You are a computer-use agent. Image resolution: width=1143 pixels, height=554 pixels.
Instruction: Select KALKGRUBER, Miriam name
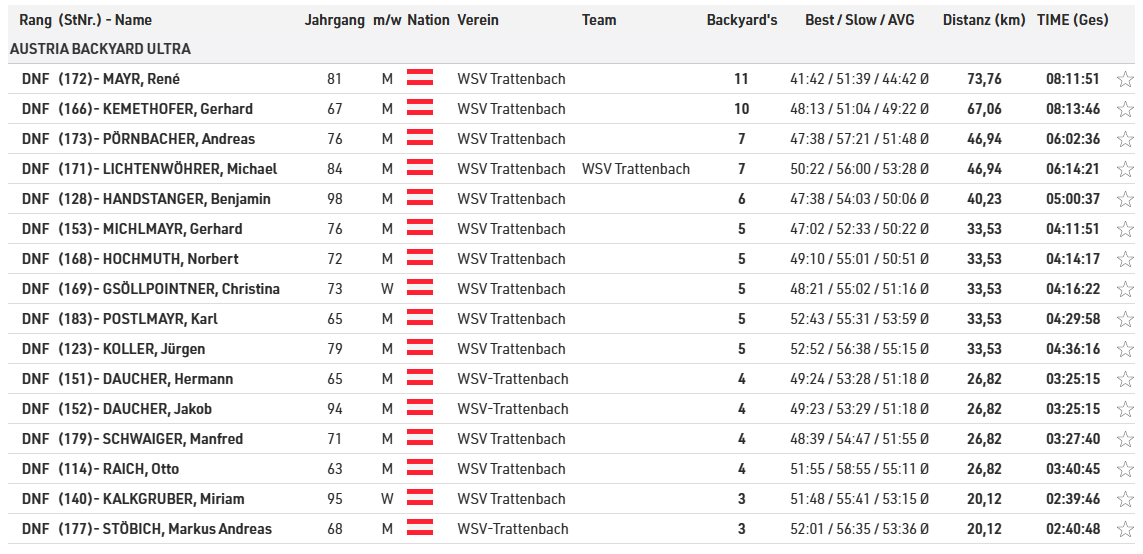click(173, 499)
